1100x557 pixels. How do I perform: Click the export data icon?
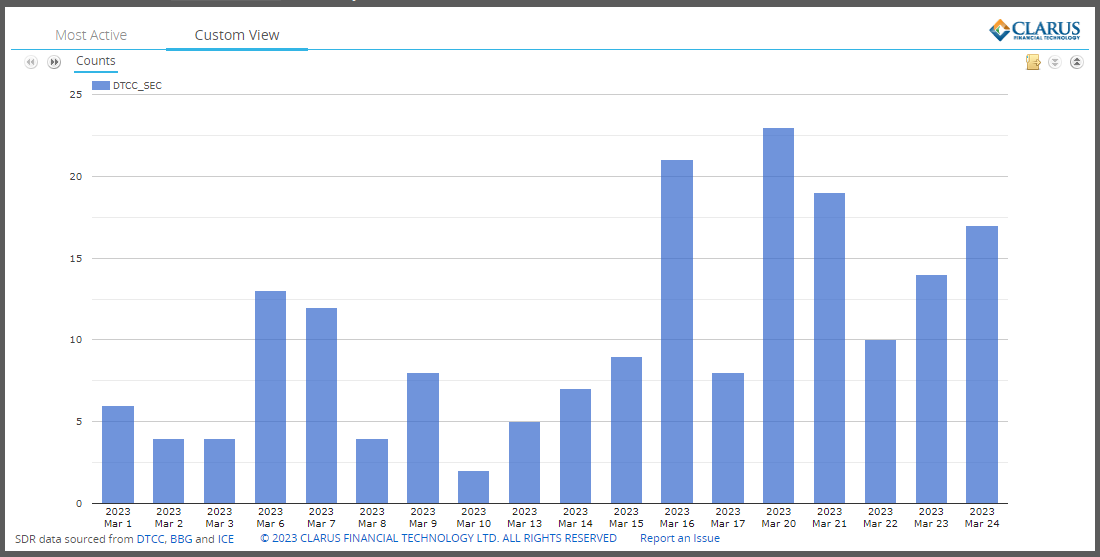tap(1033, 62)
